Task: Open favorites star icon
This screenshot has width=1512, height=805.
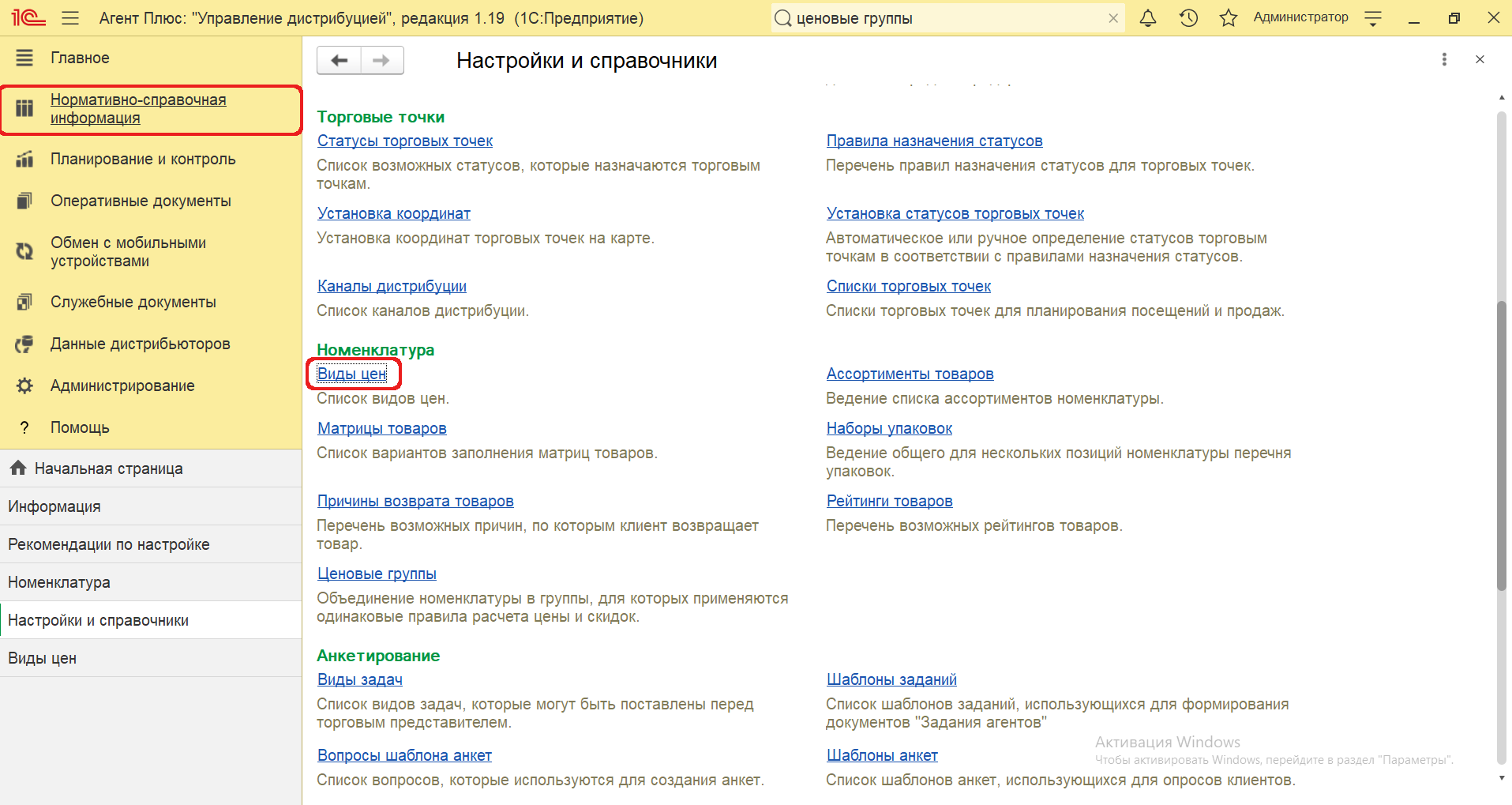Action: [1228, 18]
